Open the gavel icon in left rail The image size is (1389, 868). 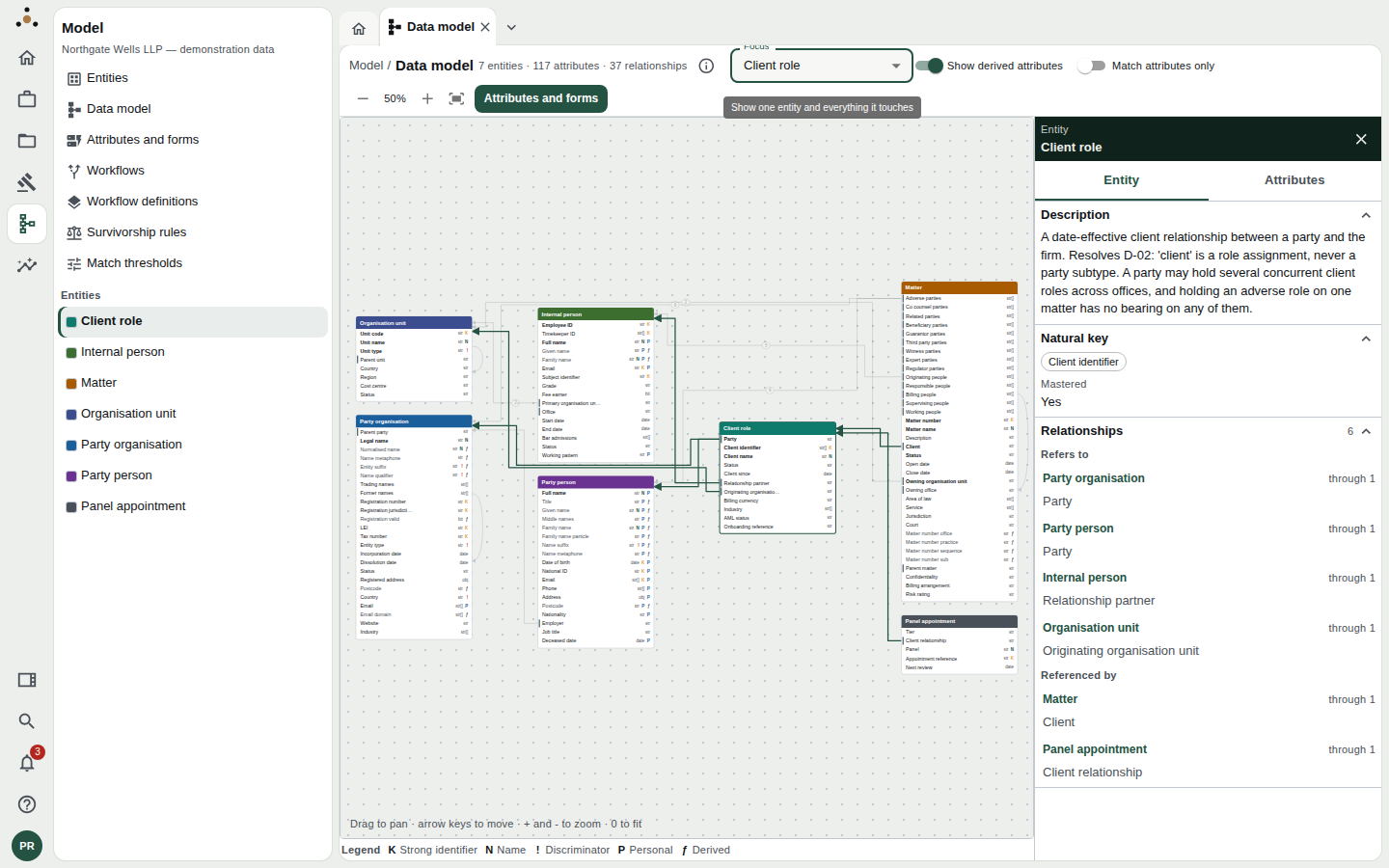27,182
